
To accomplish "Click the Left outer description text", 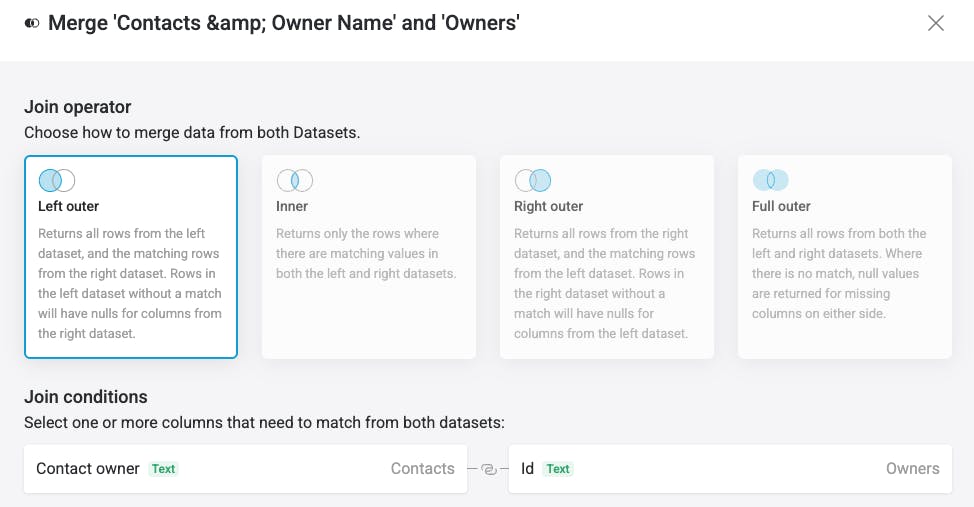I will (129, 284).
